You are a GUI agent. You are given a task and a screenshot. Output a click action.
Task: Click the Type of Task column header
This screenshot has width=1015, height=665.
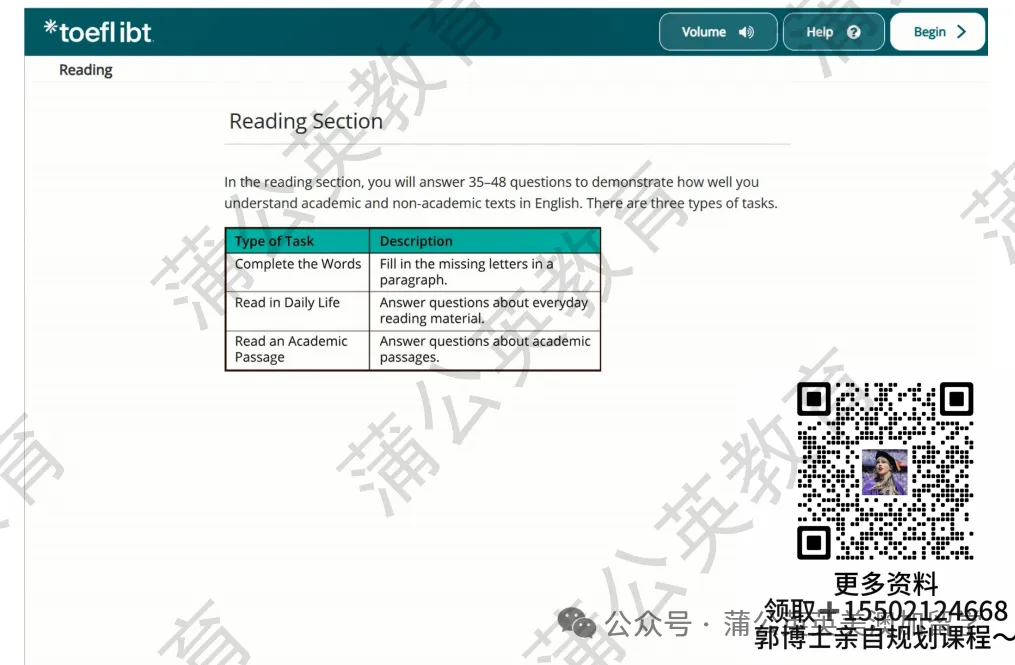(x=297, y=241)
